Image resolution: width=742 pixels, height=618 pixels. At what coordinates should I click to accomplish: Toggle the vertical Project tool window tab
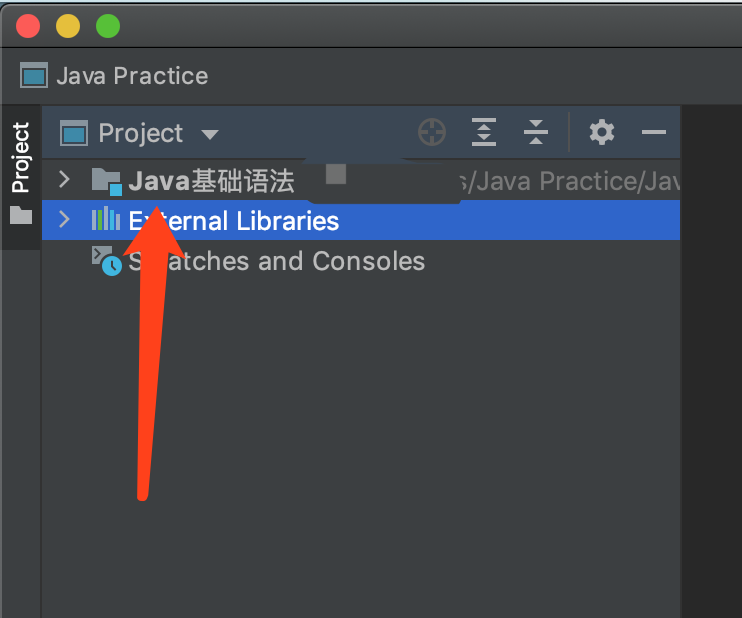tap(21, 158)
